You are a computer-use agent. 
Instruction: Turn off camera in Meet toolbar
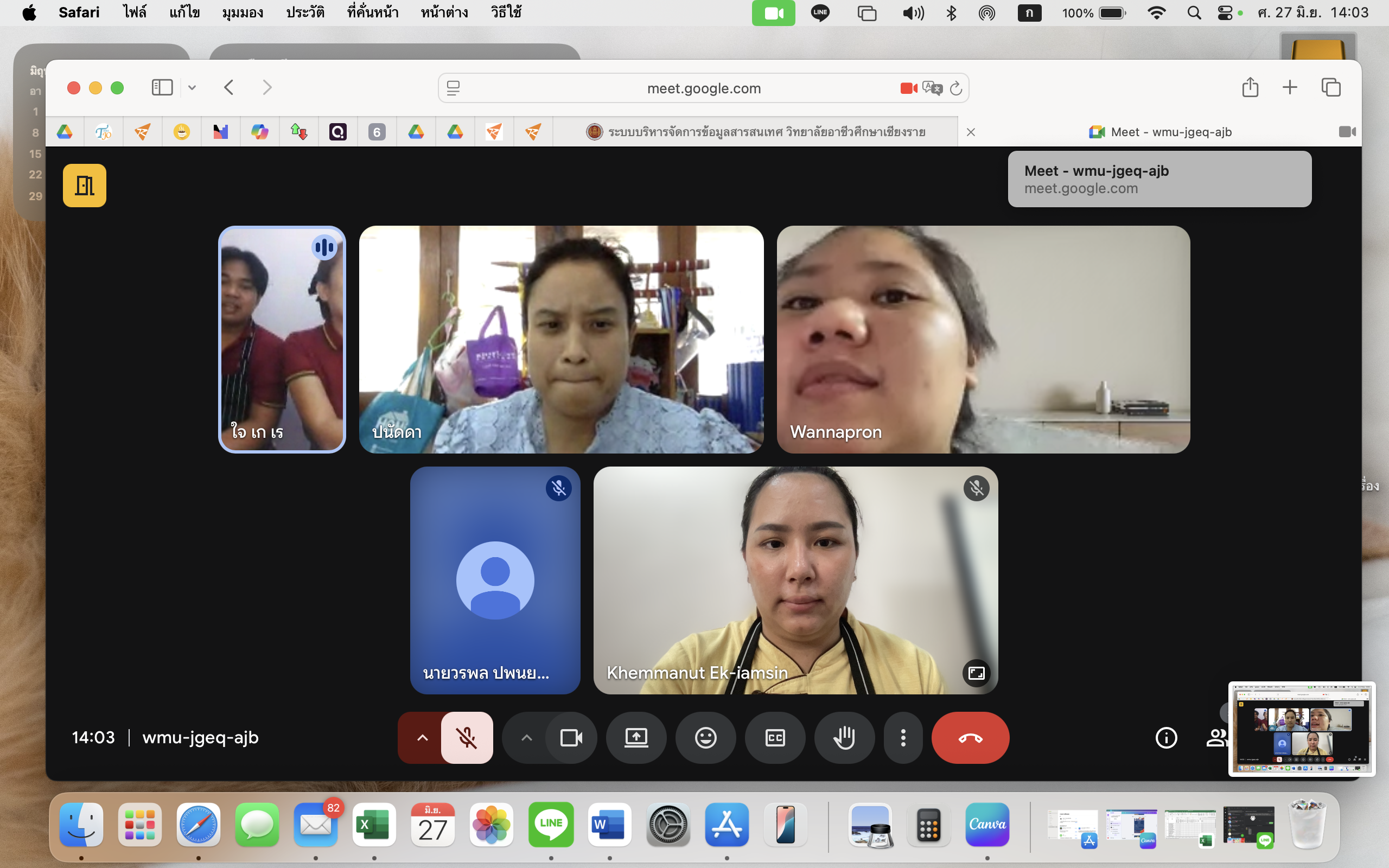point(571,738)
